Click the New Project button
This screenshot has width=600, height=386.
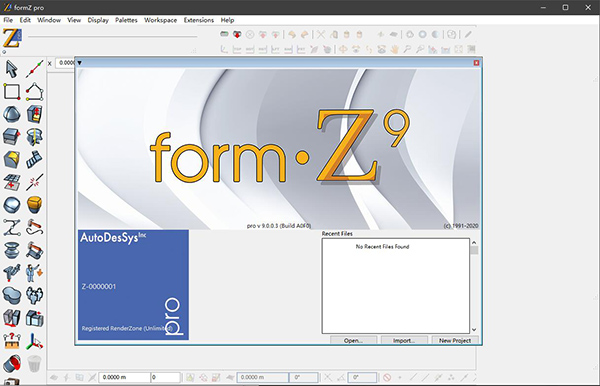tap(455, 340)
